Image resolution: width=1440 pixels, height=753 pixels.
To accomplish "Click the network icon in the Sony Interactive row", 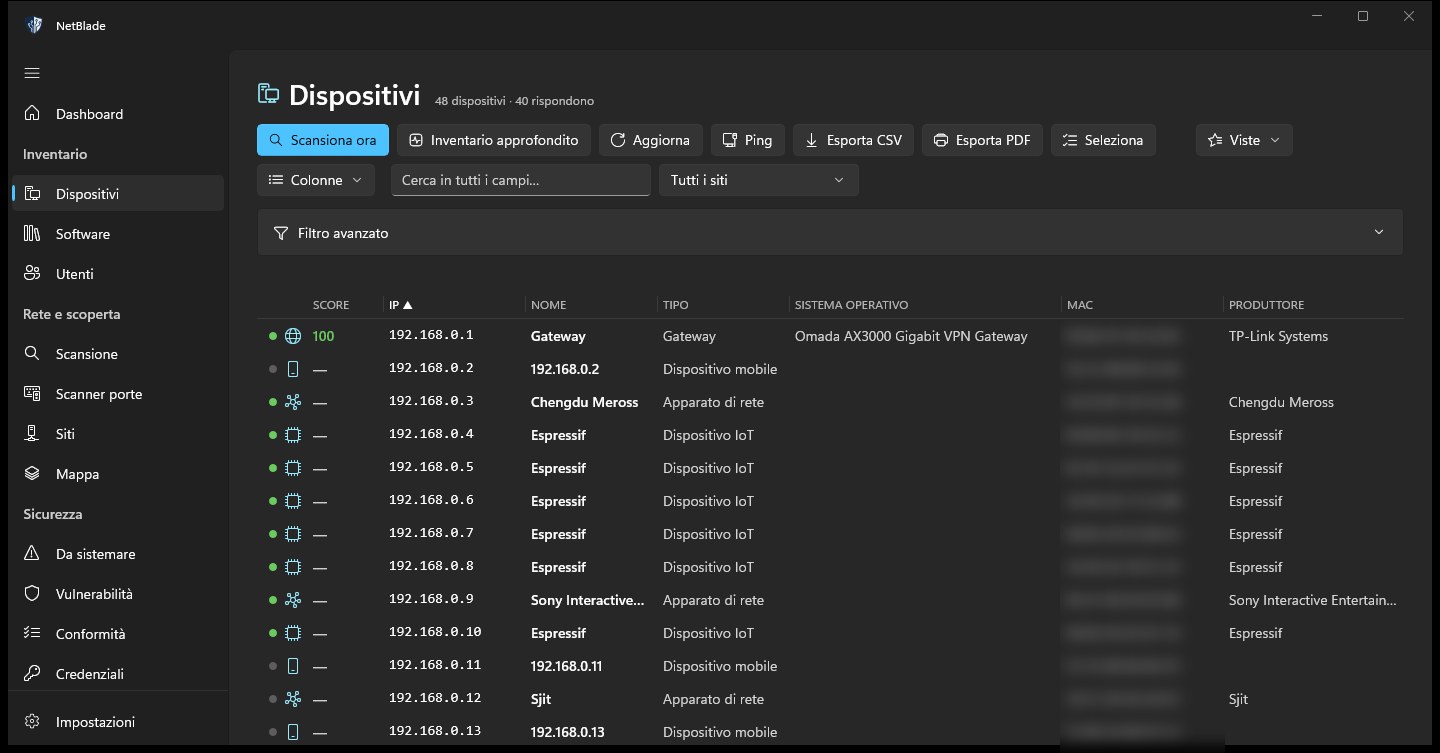I will [x=293, y=600].
